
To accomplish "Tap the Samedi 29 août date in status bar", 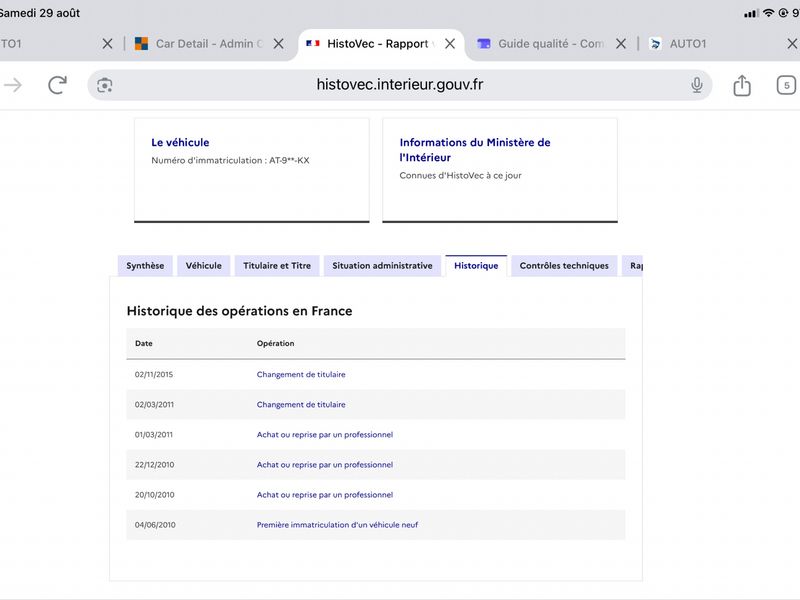I will pyautogui.click(x=40, y=13).
